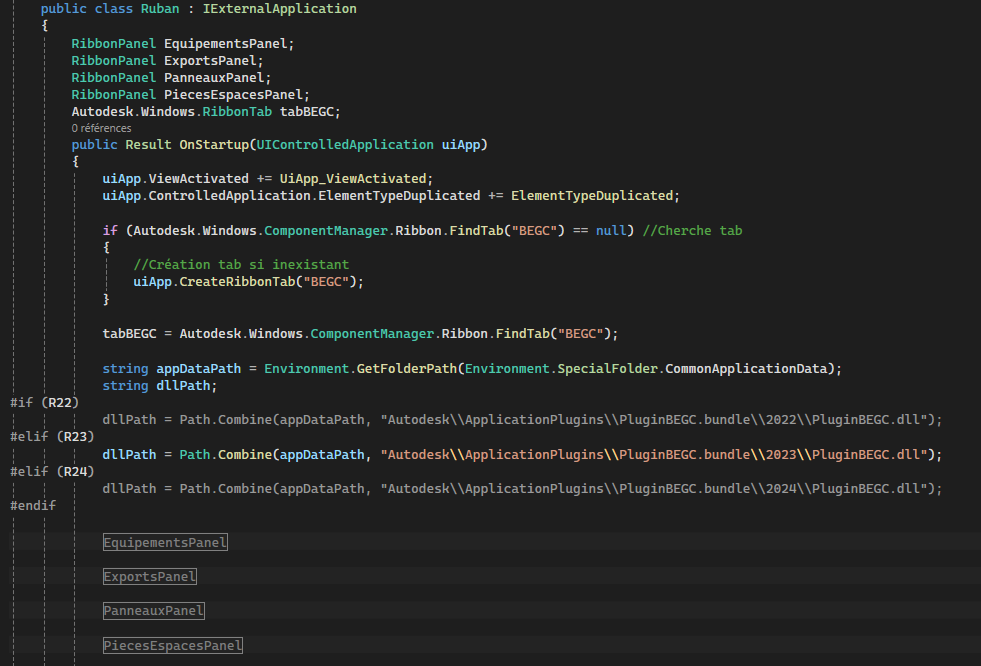Click the "//Création tab si inexistant" comment
Image resolution: width=981 pixels, height=666 pixels.
(241, 265)
